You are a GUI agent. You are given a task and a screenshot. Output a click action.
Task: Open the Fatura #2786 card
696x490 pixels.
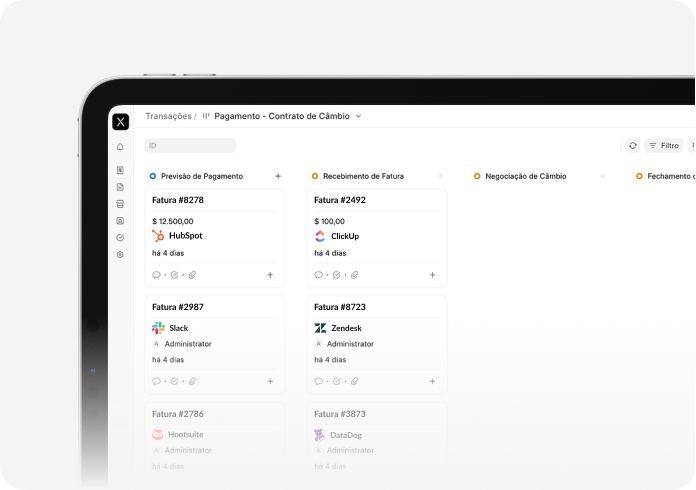click(215, 439)
